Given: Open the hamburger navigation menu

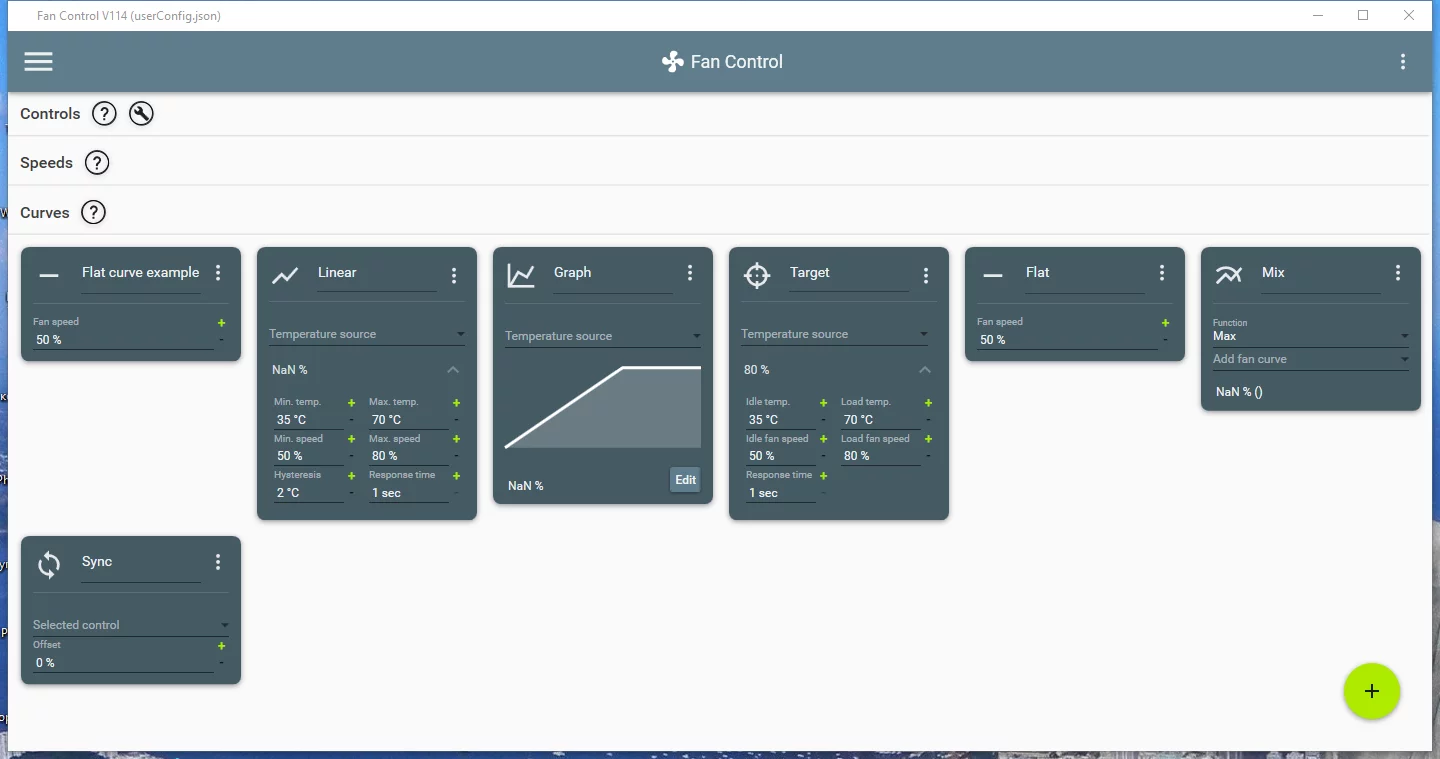Looking at the screenshot, I should pos(38,62).
